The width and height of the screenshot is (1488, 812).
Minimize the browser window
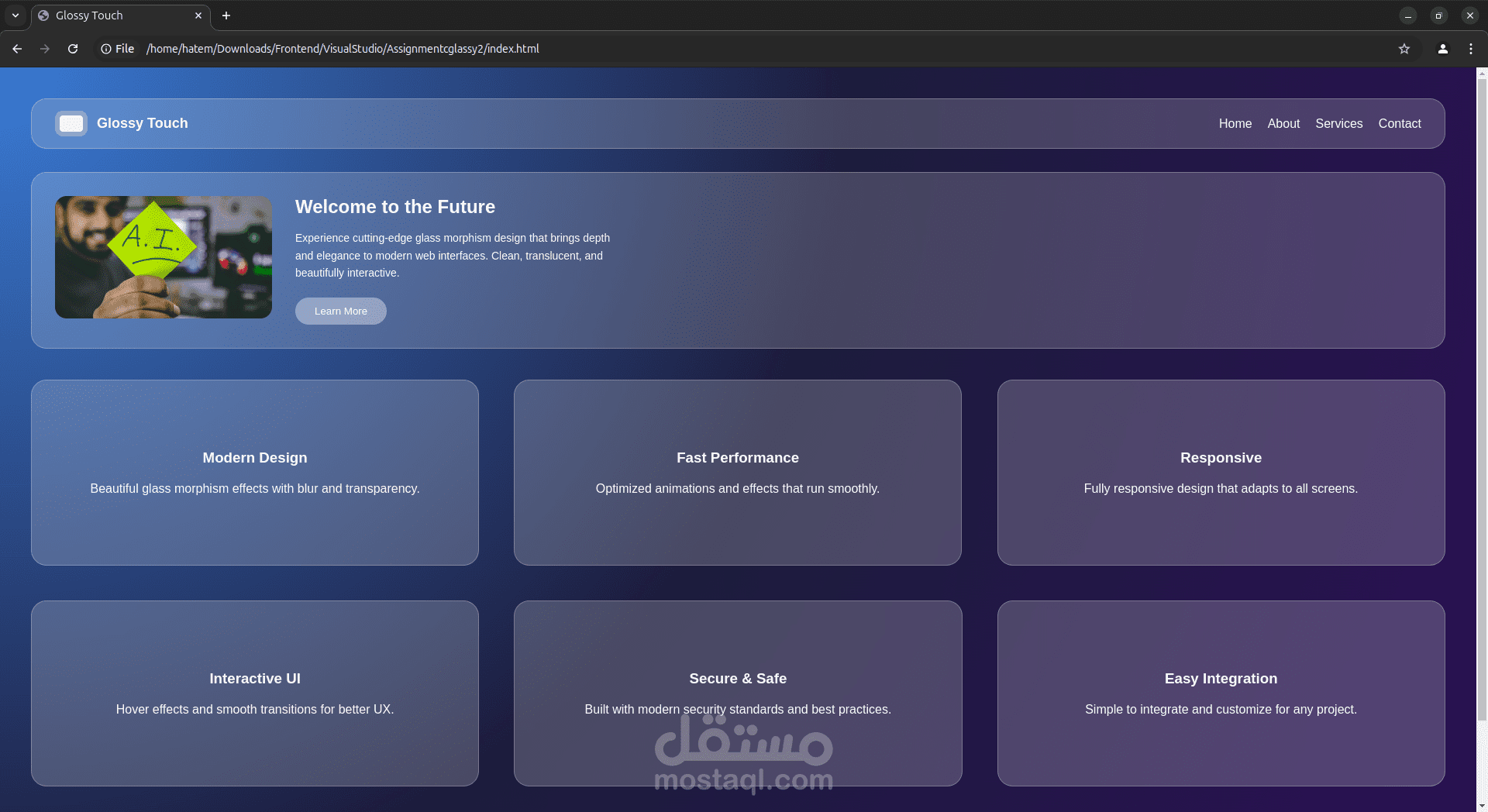coord(1408,15)
